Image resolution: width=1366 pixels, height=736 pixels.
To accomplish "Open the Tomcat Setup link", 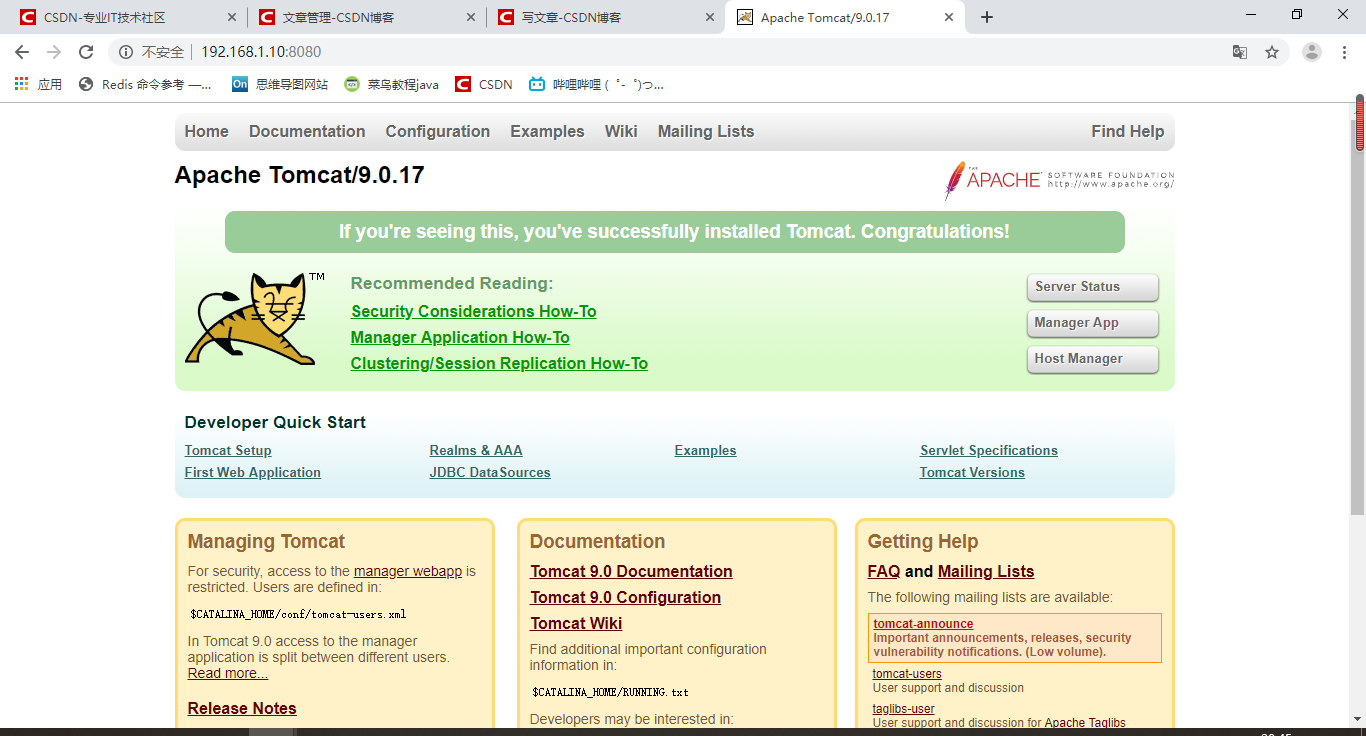I will pyautogui.click(x=228, y=451).
